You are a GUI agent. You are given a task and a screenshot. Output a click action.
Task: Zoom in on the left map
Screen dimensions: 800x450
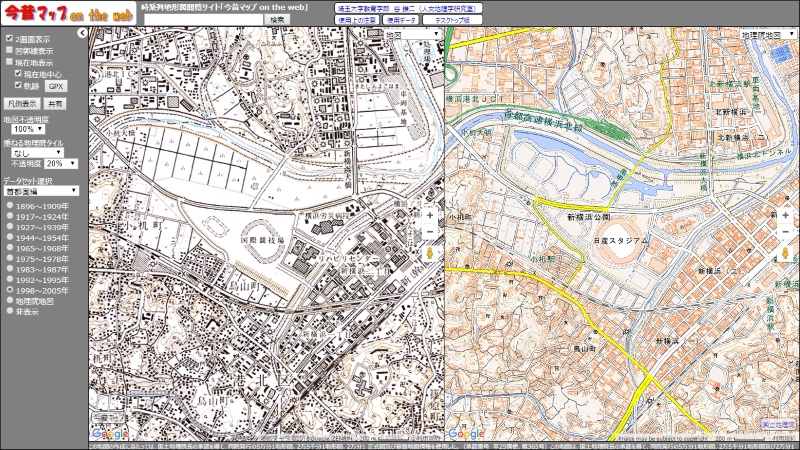tap(430, 215)
